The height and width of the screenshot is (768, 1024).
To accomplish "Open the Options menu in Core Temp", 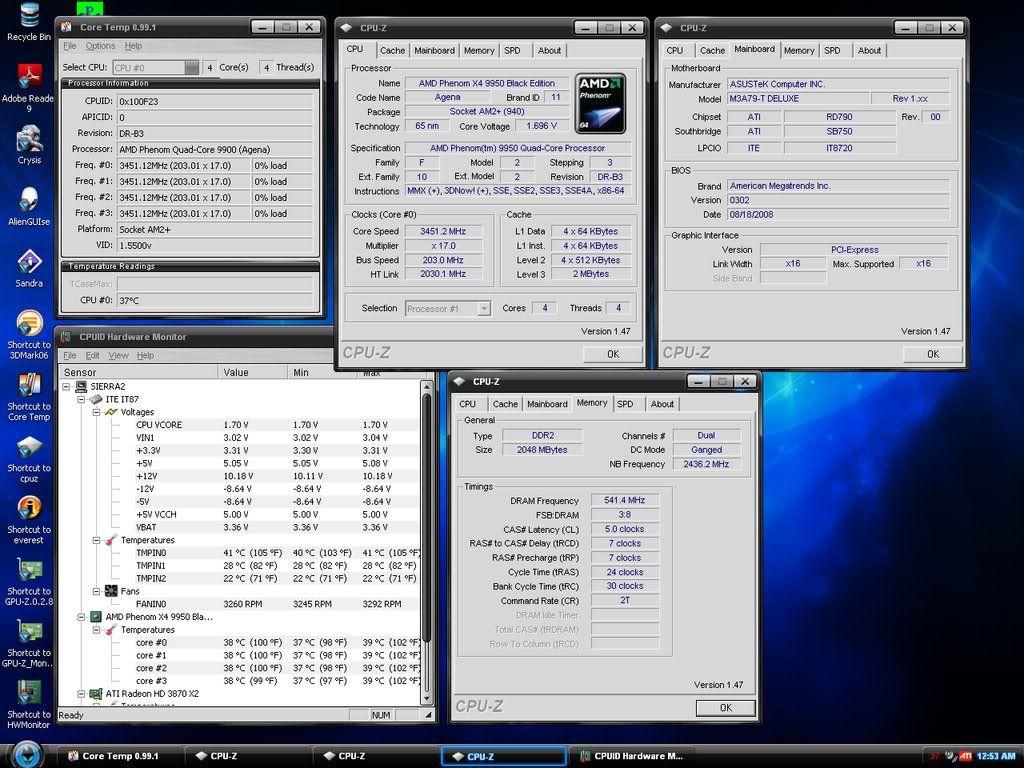I will [100, 46].
